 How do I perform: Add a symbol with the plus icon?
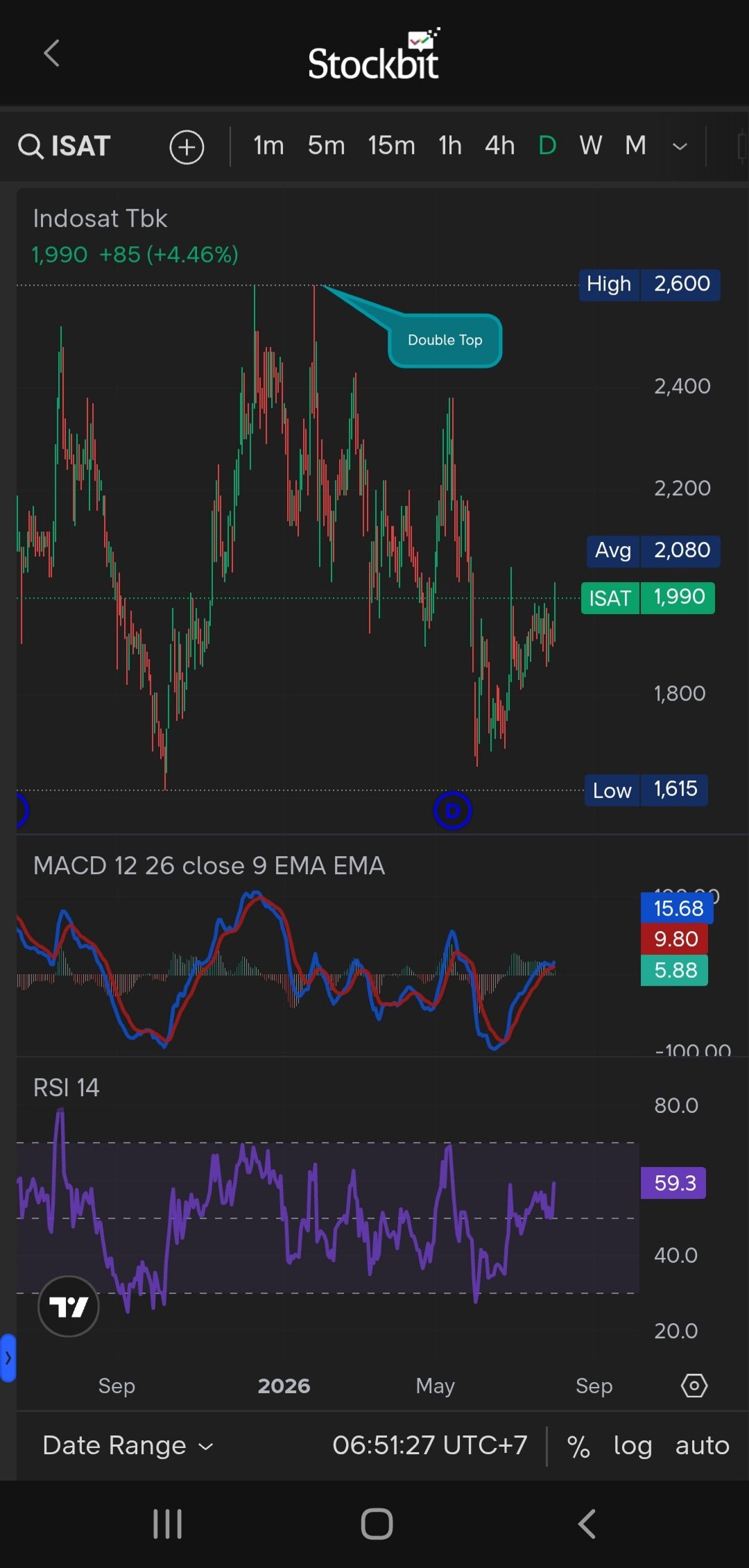pyautogui.click(x=187, y=147)
